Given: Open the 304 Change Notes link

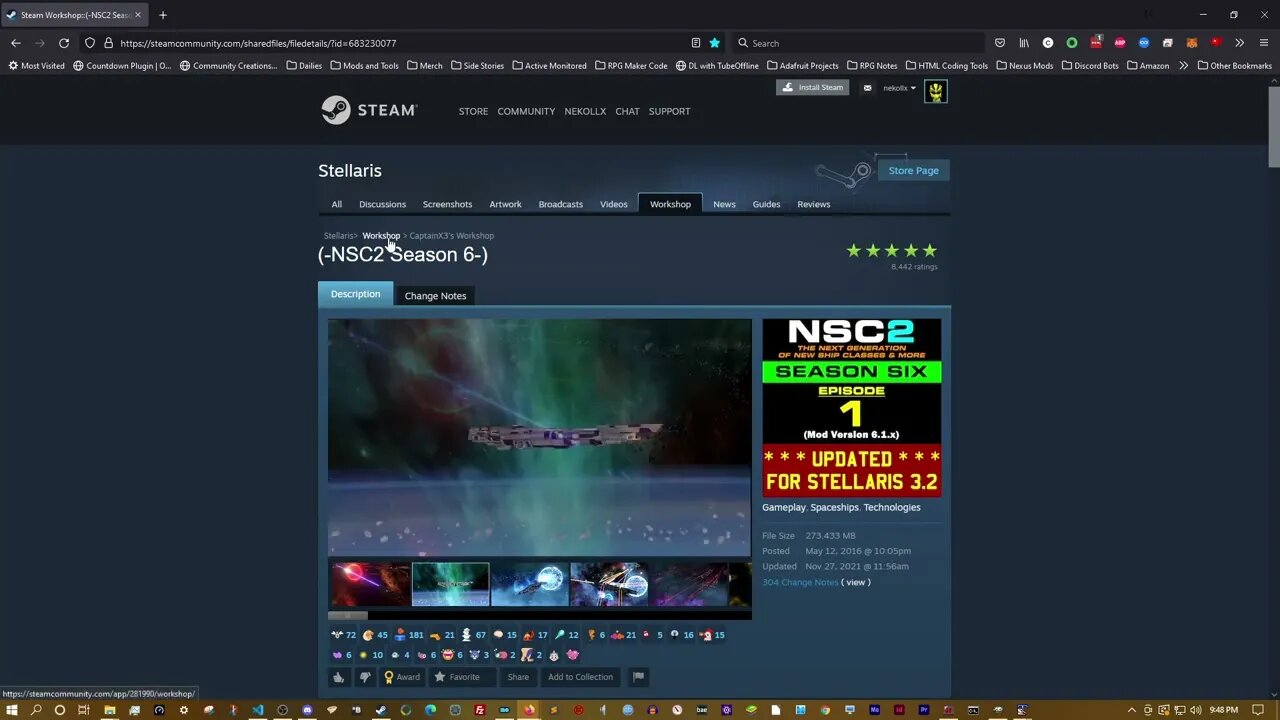Looking at the screenshot, I should [800, 582].
